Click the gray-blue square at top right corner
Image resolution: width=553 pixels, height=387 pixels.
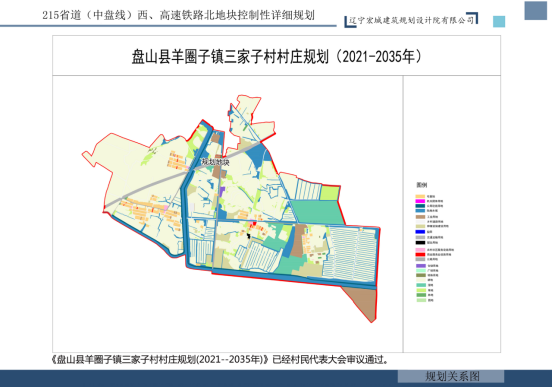click(x=535, y=10)
